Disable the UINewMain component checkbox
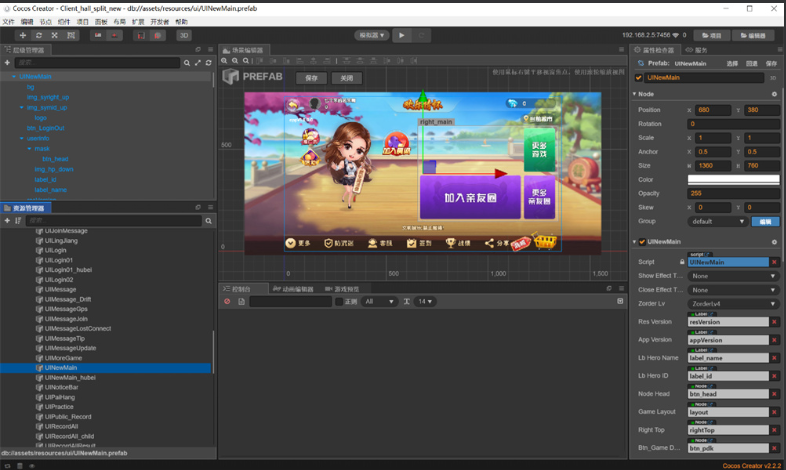This screenshot has height=470, width=786. coord(642,242)
